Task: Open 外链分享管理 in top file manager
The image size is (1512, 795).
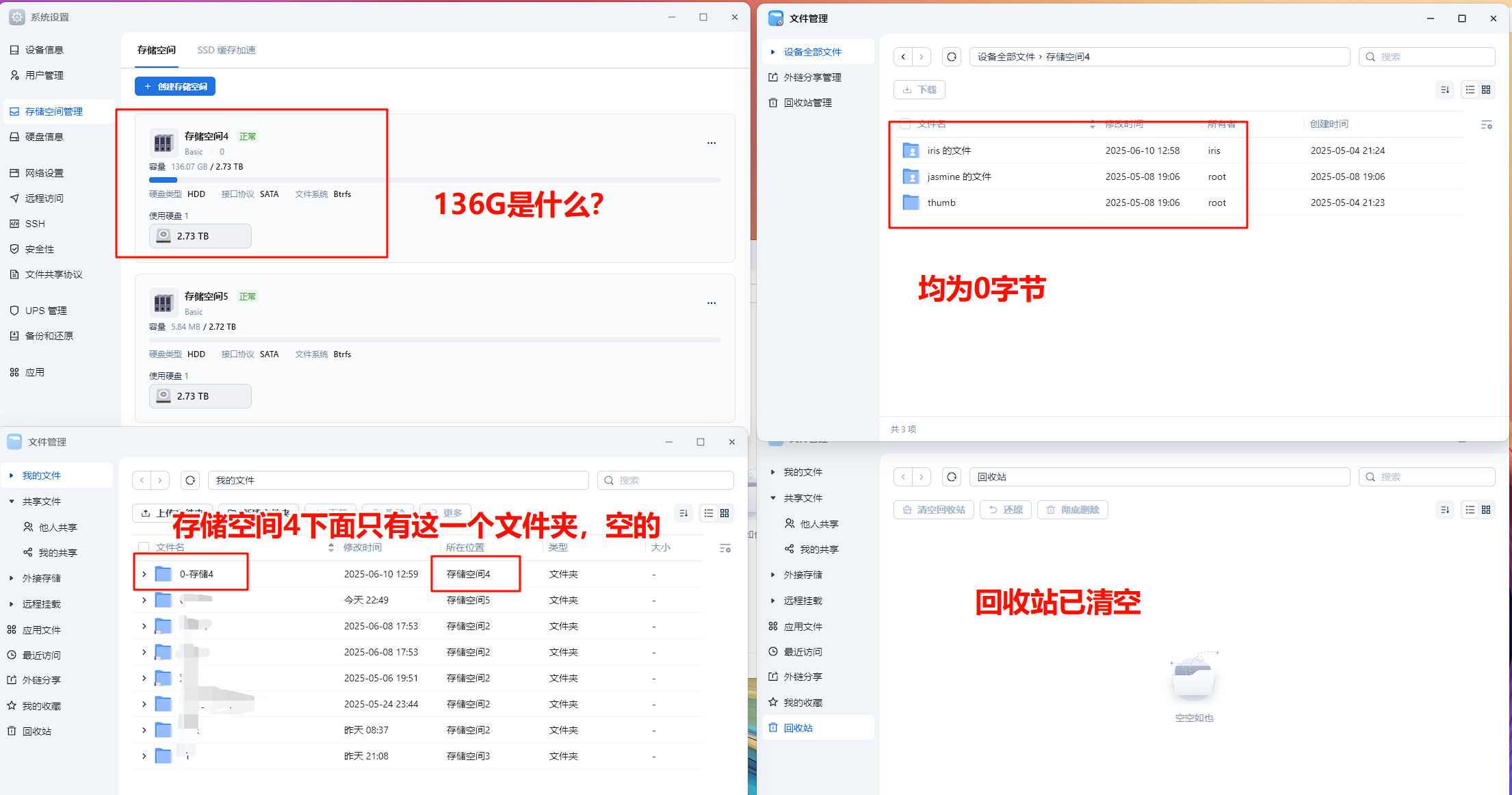Action: [x=813, y=77]
